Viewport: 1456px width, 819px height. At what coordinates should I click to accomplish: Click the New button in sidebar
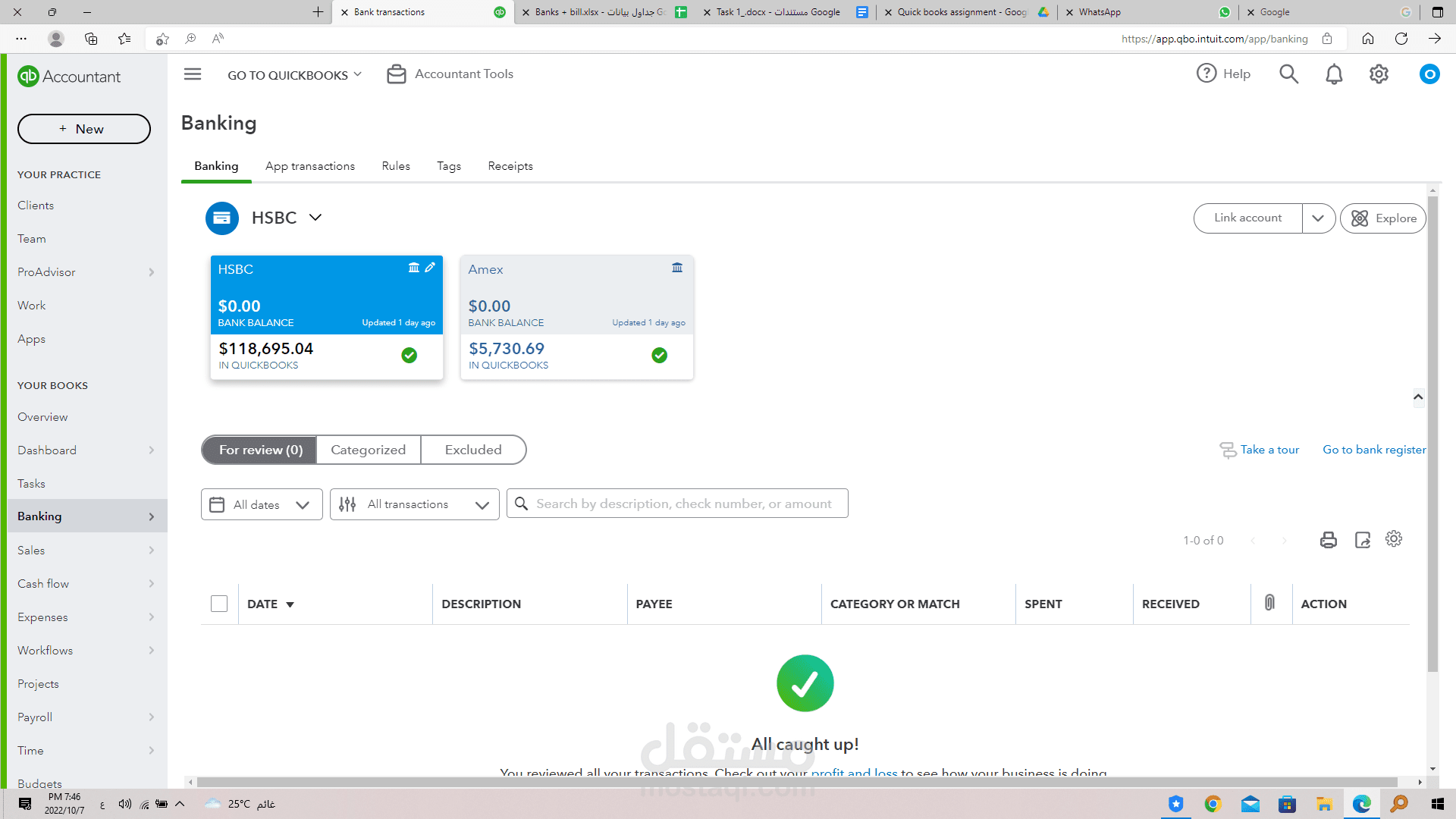pyautogui.click(x=83, y=129)
